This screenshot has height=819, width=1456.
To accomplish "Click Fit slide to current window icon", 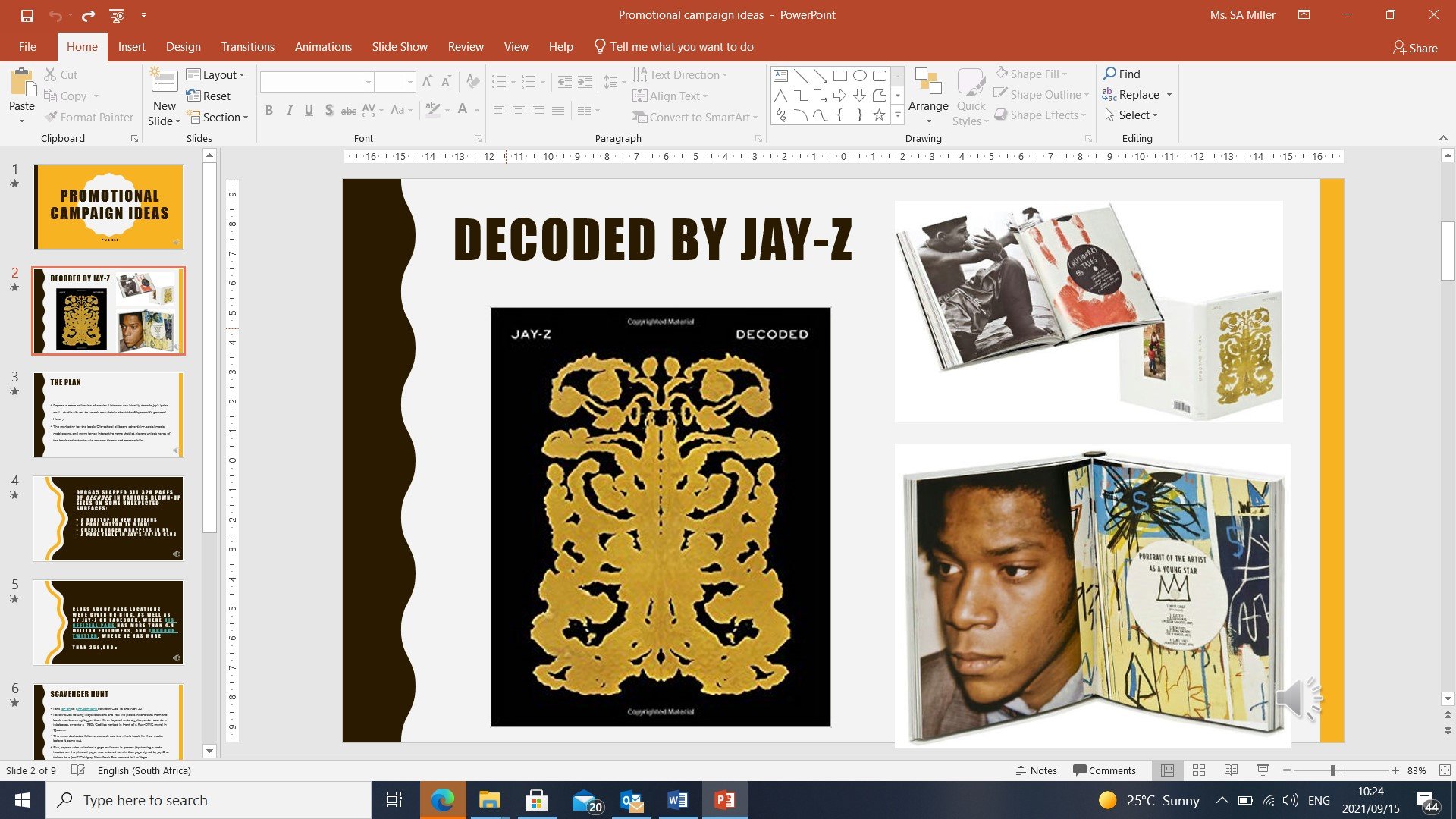I will pyautogui.click(x=1445, y=770).
